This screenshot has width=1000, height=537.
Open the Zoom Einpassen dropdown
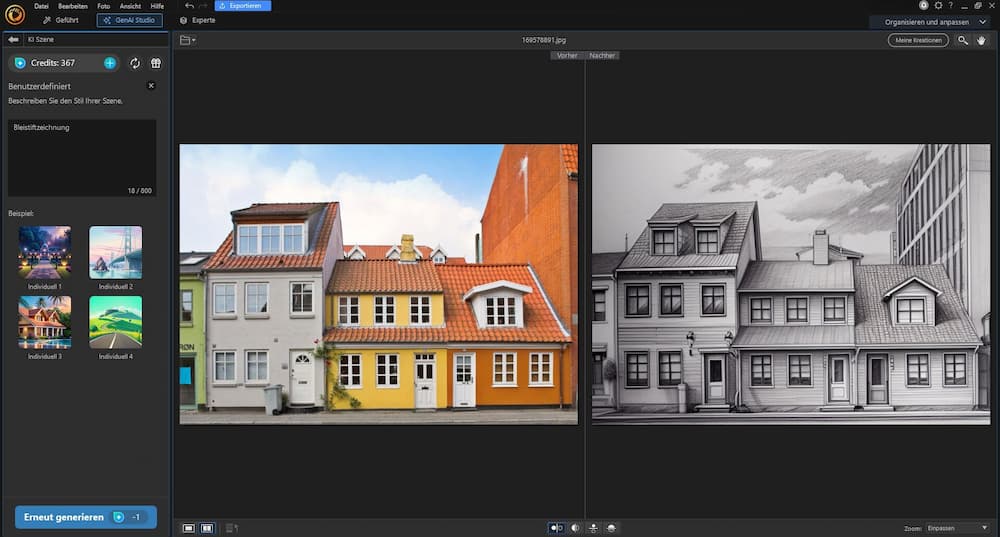tap(957, 528)
